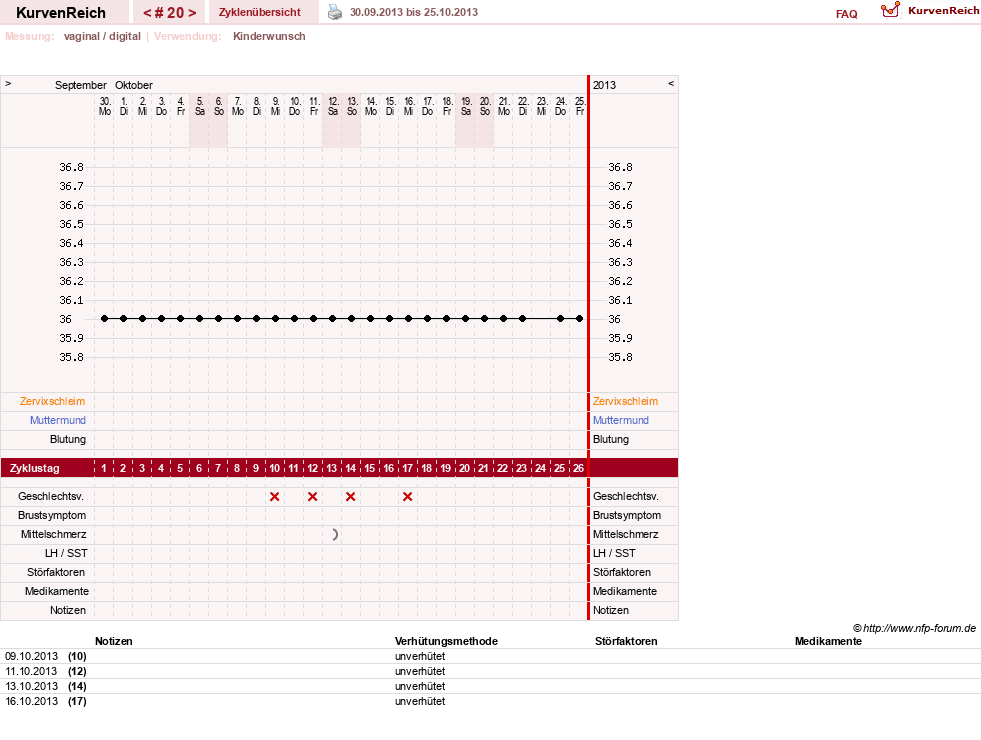Click the Medikamente column header below chart
Screen dimensions: 981x740
pyautogui.click(x=828, y=641)
